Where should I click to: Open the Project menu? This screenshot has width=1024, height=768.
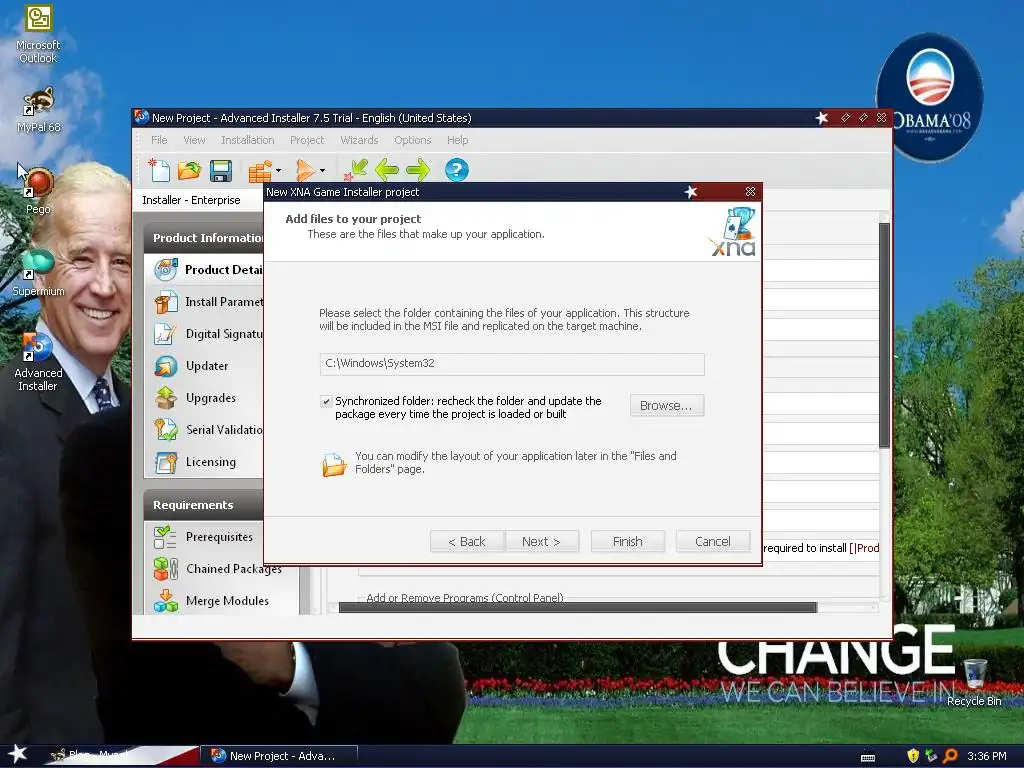pyautogui.click(x=307, y=140)
